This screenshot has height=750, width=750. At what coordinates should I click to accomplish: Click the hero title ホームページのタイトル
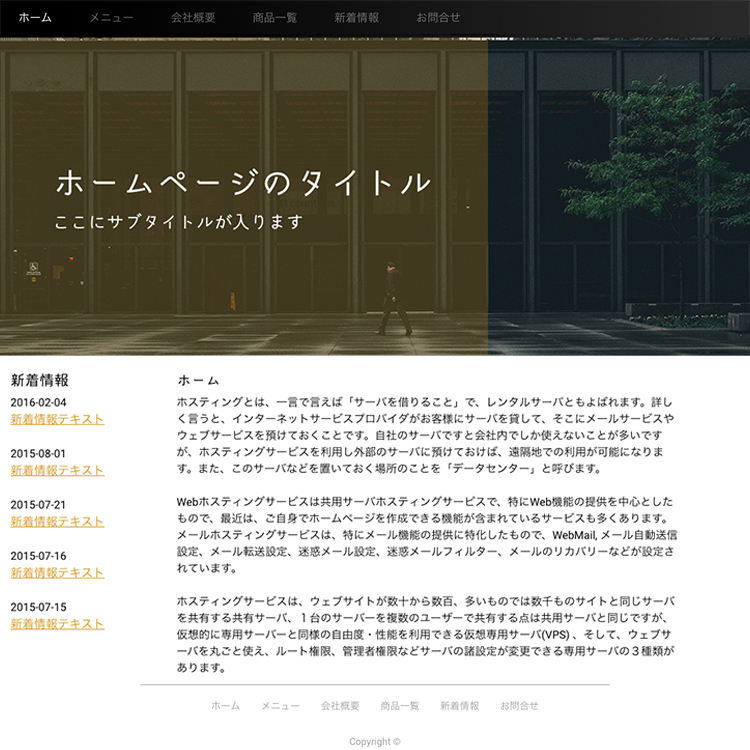243,183
